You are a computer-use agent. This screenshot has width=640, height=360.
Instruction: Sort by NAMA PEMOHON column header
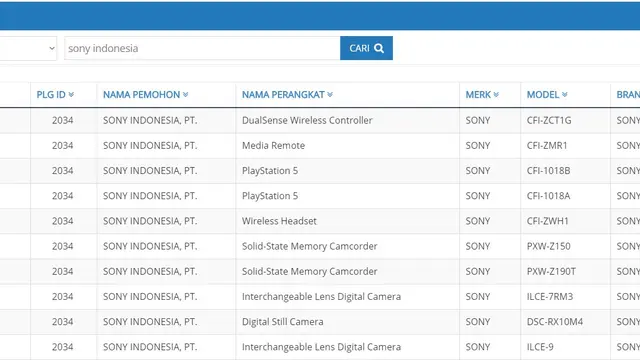coord(145,95)
